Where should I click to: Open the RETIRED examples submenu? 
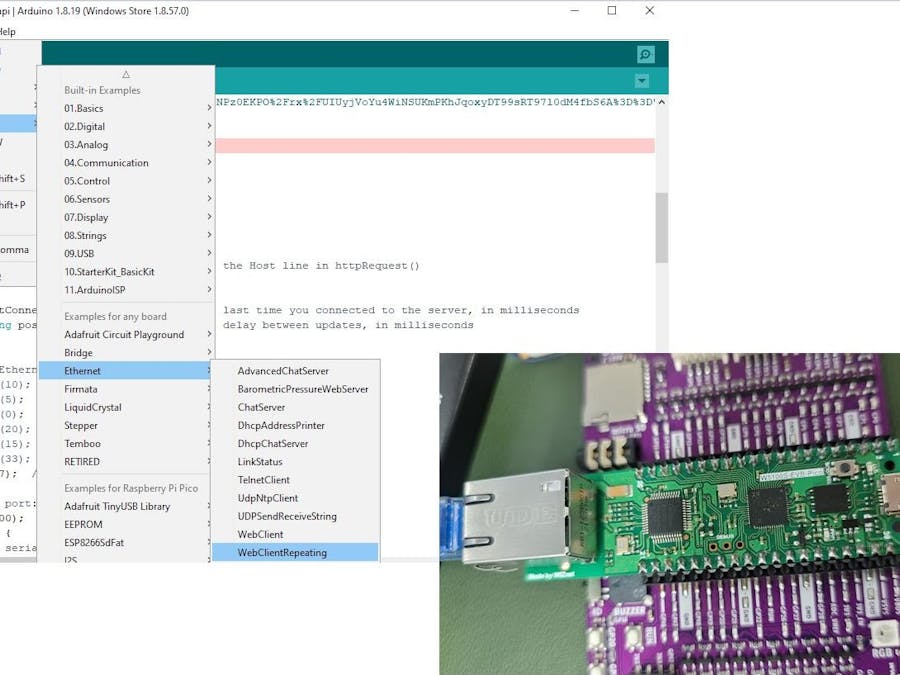(x=126, y=461)
